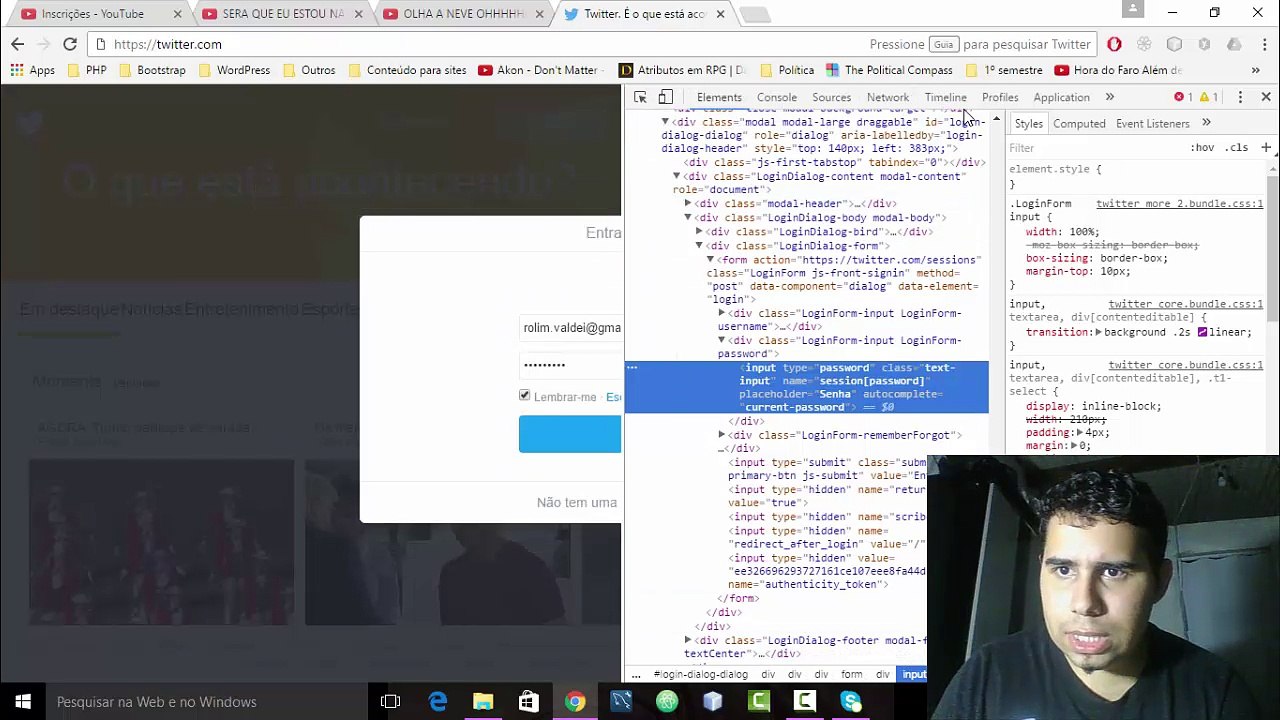Expand the LoginDialog-bird div node
1280x720 pixels.
tap(699, 231)
